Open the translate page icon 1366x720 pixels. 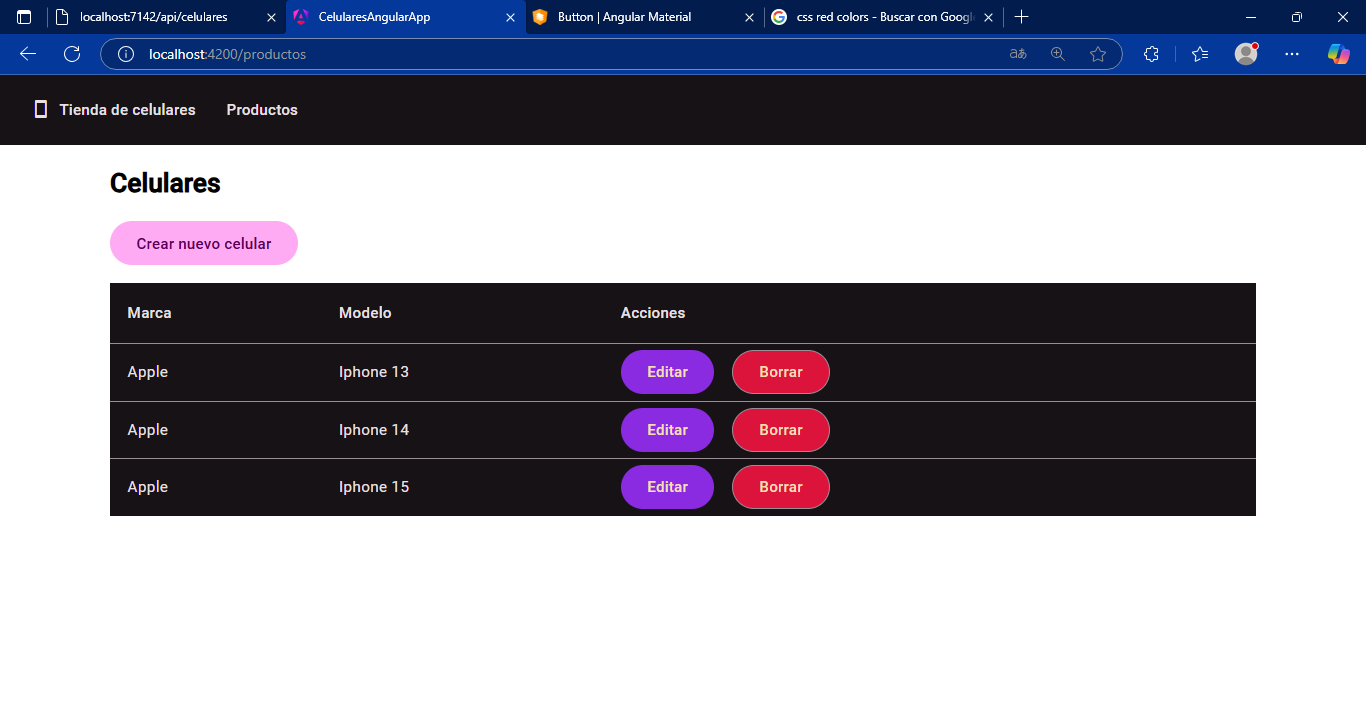click(1018, 54)
